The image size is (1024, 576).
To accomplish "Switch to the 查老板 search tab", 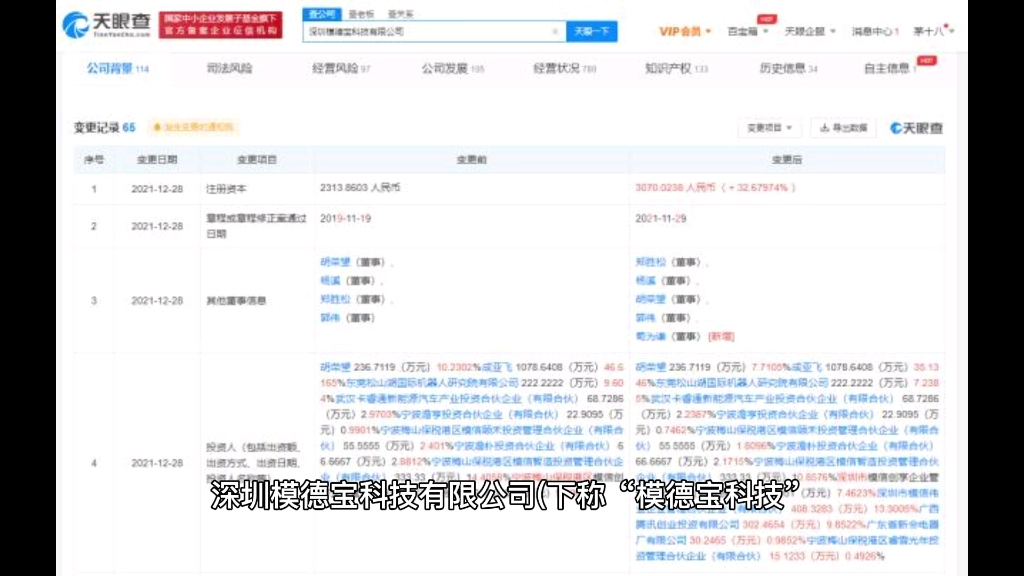I will (x=365, y=13).
